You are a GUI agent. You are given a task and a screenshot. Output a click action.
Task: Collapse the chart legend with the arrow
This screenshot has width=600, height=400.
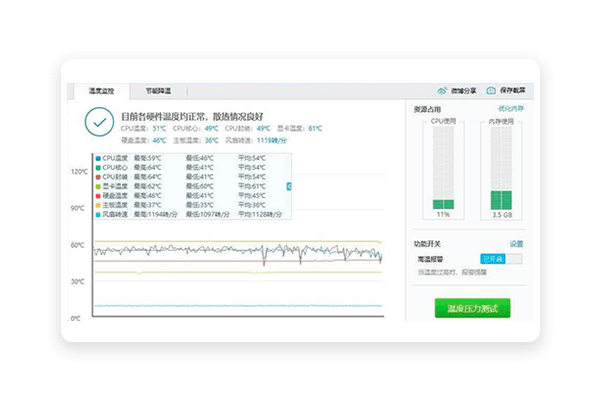[x=289, y=186]
